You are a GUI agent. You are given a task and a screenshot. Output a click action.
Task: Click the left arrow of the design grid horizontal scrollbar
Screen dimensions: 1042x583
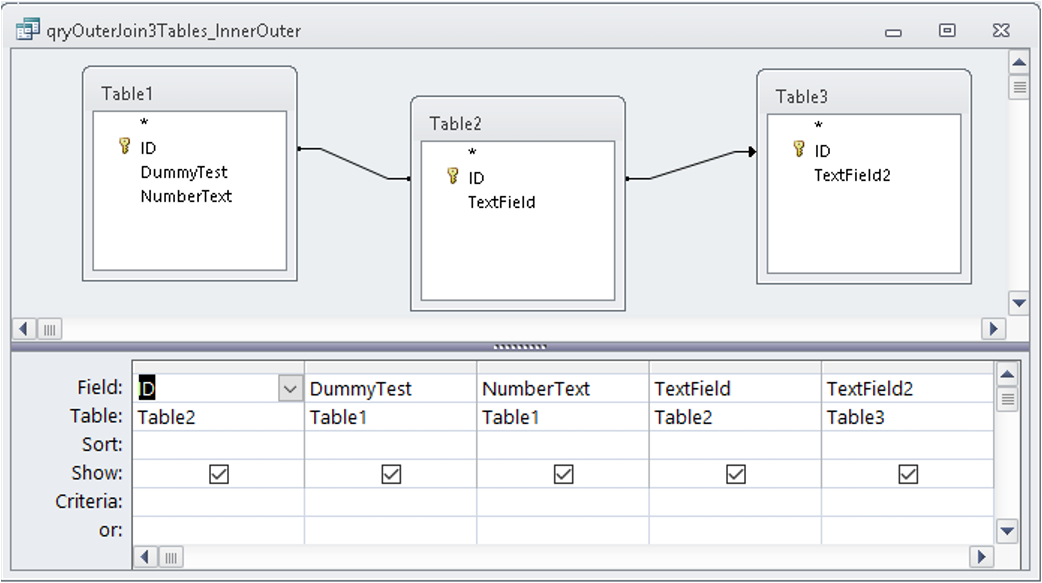click(x=145, y=556)
